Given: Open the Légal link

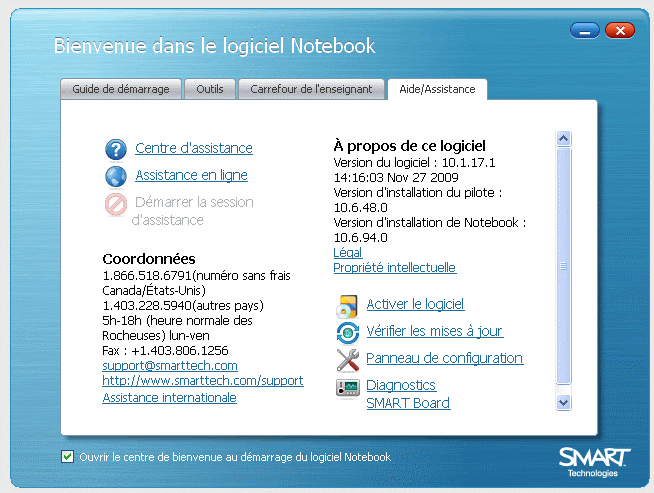Looking at the screenshot, I should tap(347, 253).
